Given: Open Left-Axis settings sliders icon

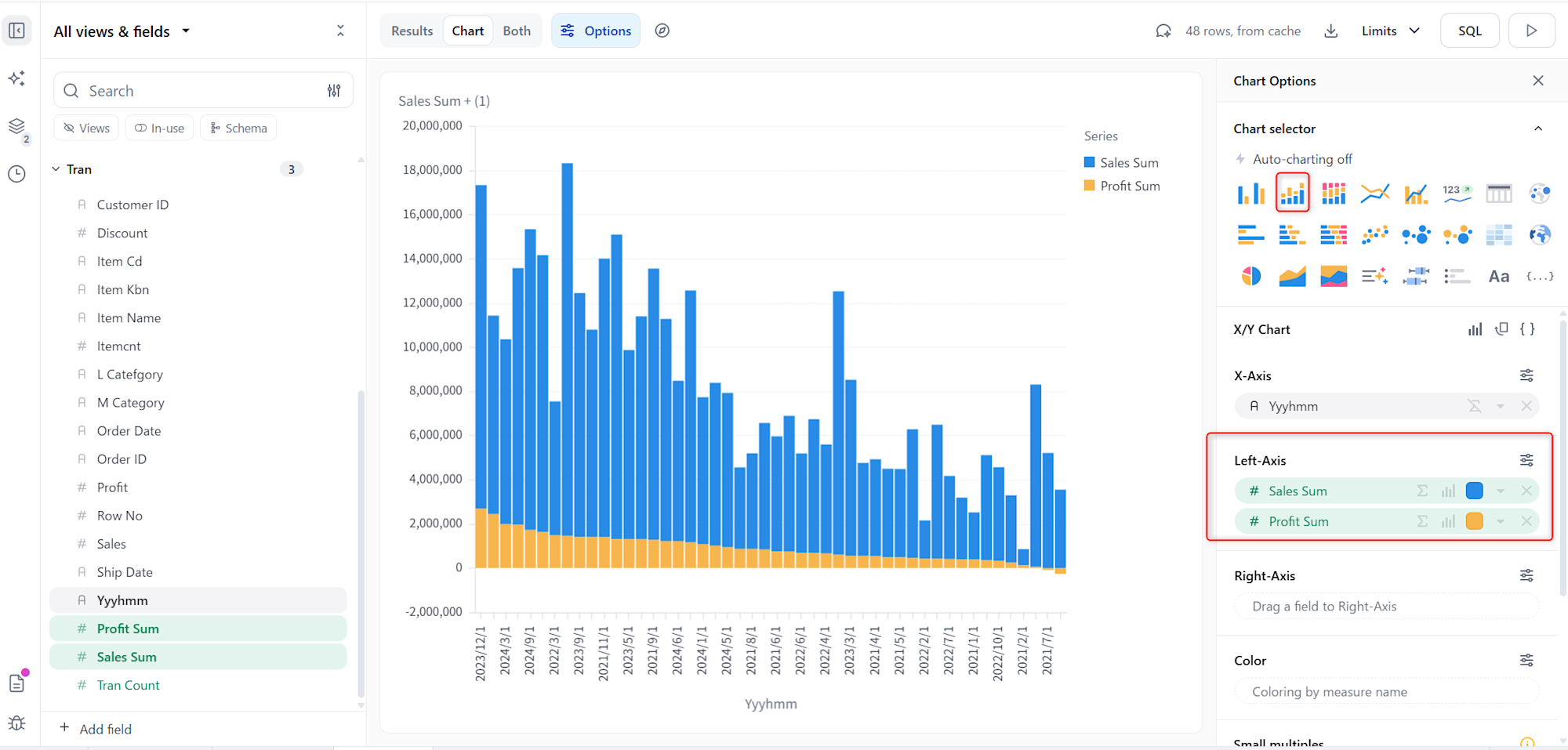Looking at the screenshot, I should [x=1526, y=460].
